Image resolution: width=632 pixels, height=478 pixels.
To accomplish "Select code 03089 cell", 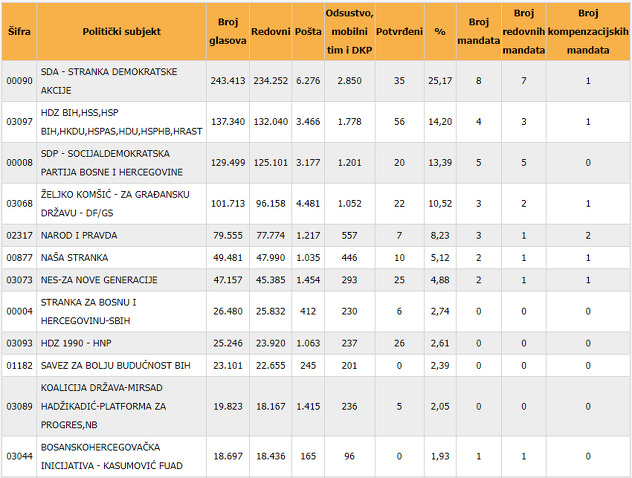I will (x=19, y=406).
